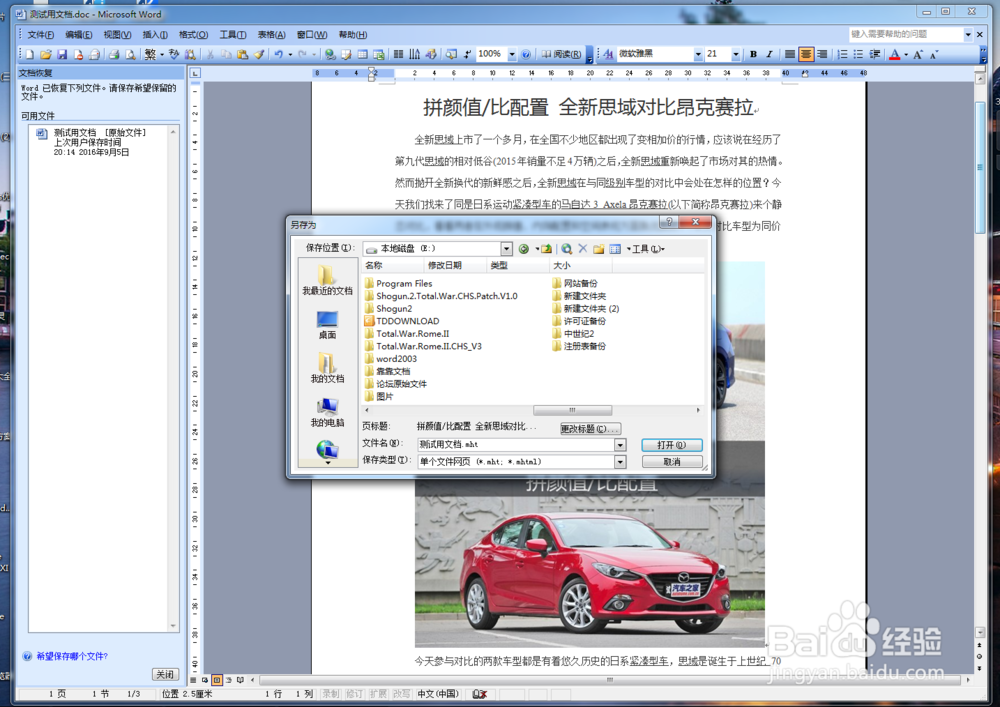Open the 文件 menu
Viewport: 1000px width, 707px height.
click(x=40, y=35)
